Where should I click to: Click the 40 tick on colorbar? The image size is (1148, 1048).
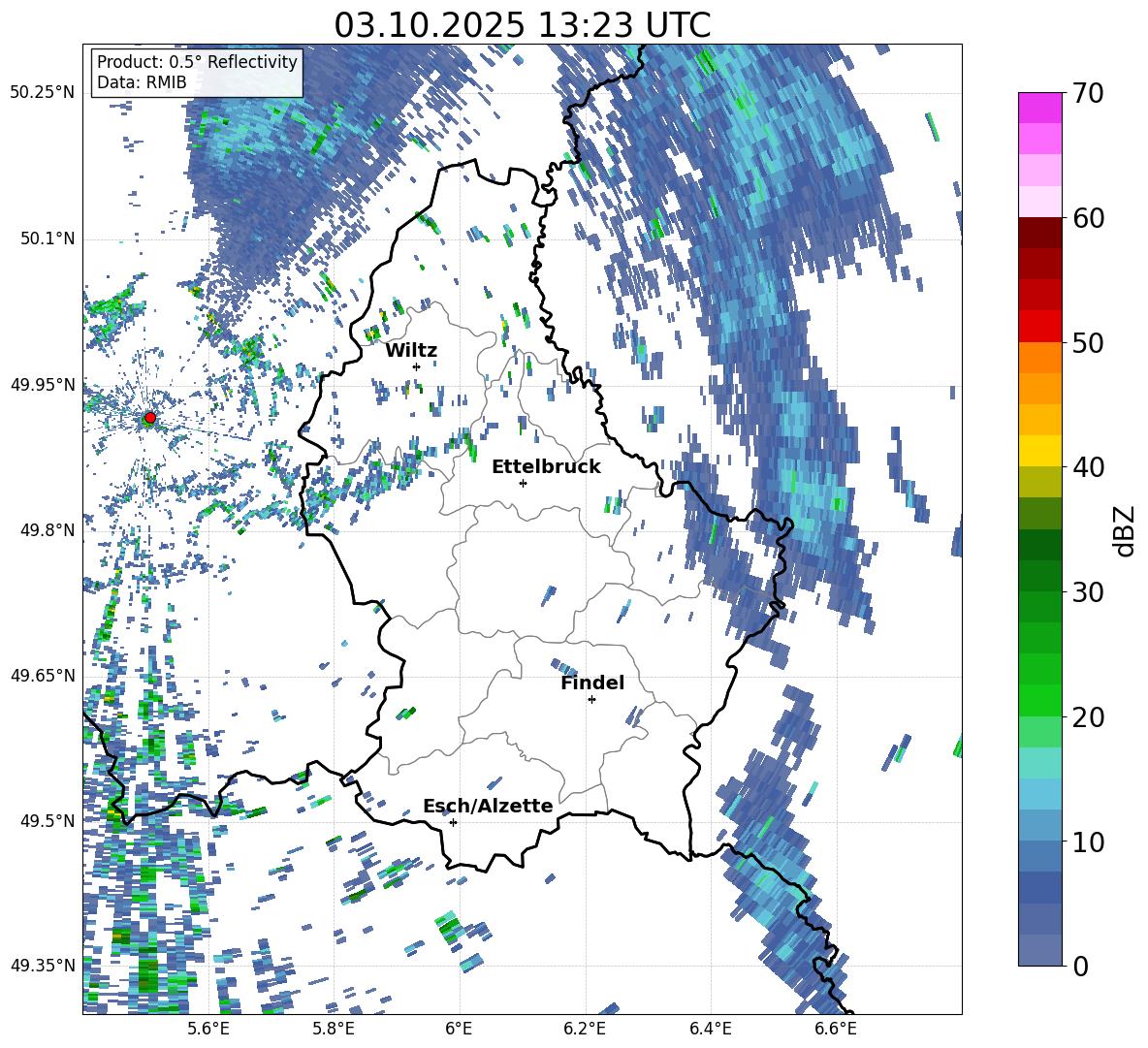point(1088,467)
